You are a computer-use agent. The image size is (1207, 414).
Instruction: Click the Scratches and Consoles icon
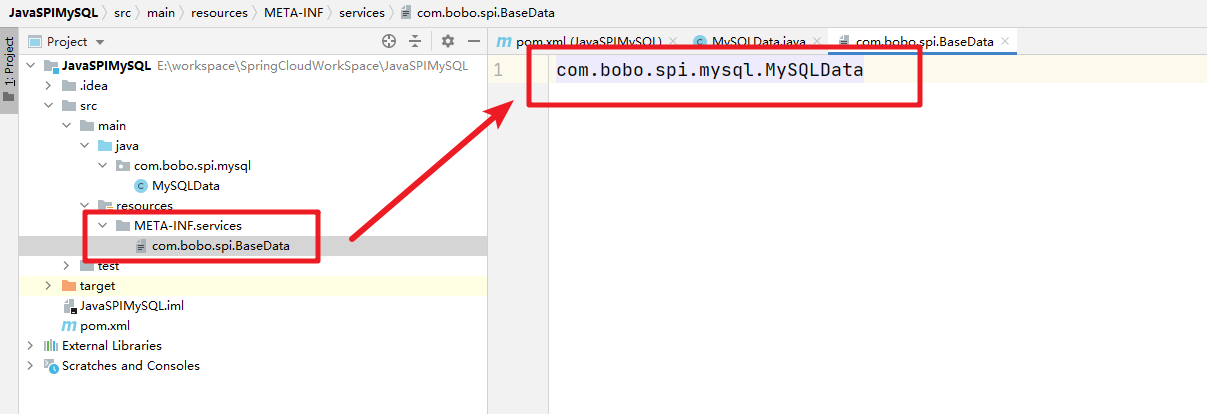pyautogui.click(x=51, y=365)
